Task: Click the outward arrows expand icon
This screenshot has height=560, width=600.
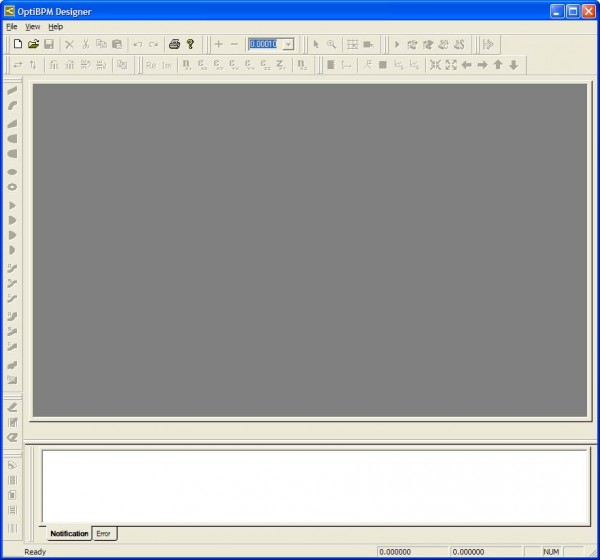Action: (x=451, y=65)
